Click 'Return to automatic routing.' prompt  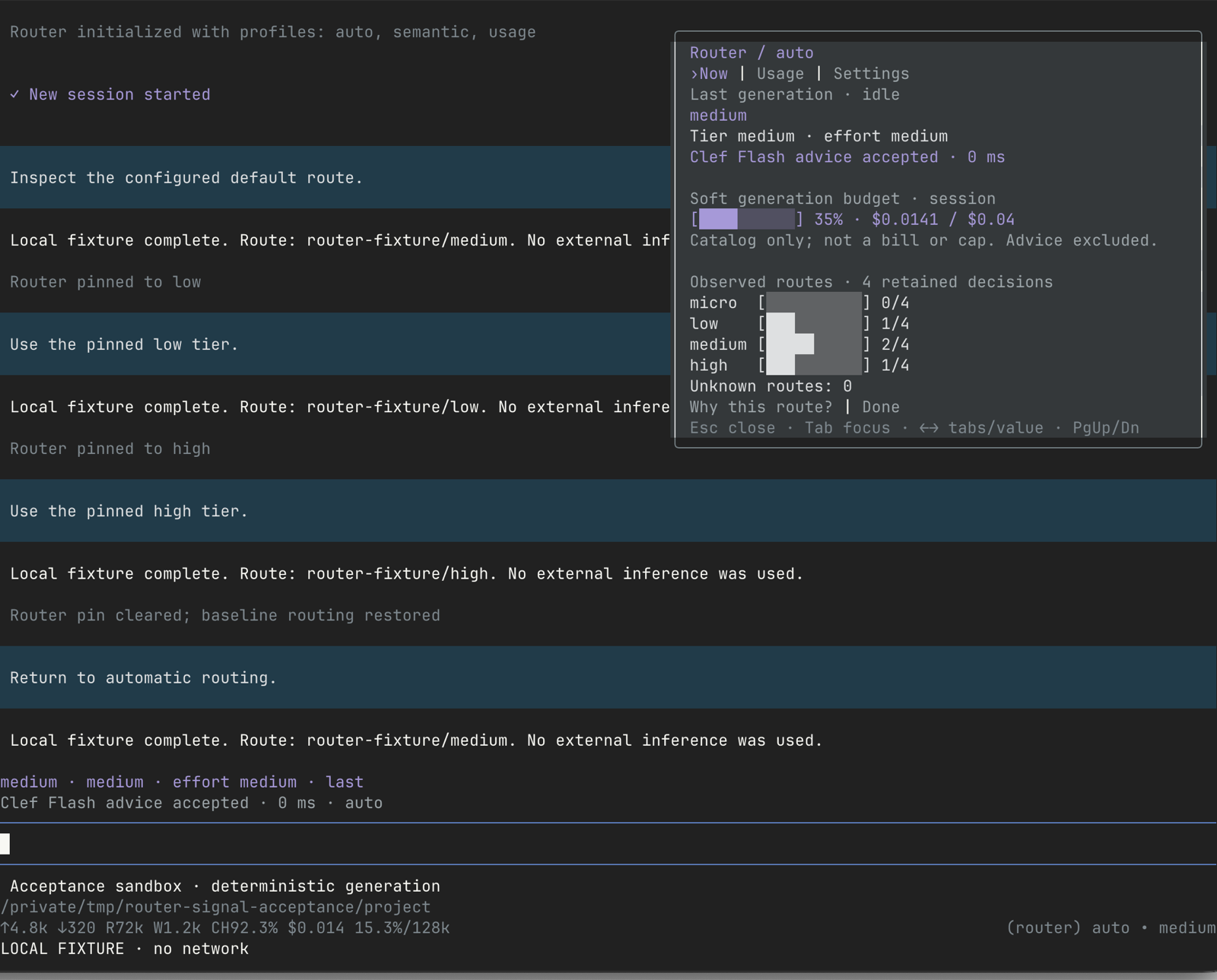(x=144, y=677)
